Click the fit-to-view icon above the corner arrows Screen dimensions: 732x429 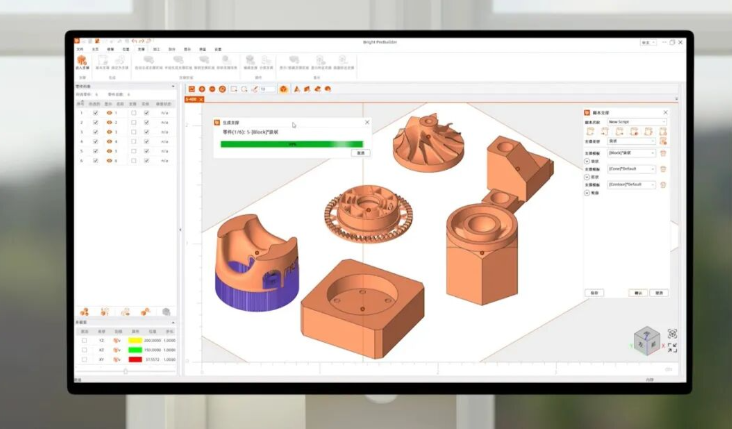click(x=672, y=334)
